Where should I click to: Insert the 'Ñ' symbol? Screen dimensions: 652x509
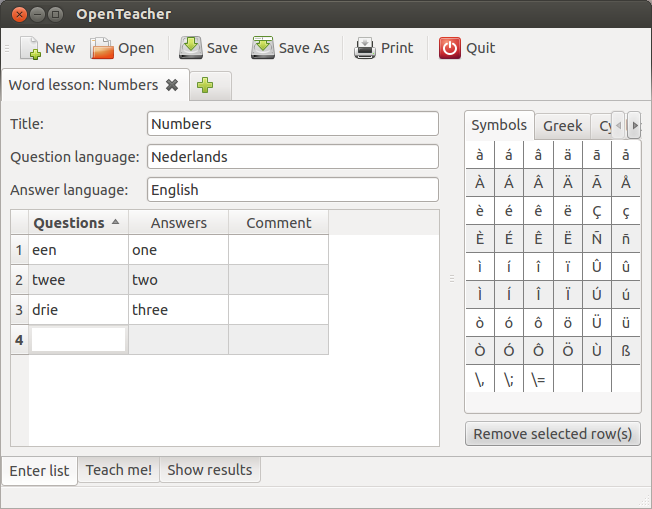tap(597, 239)
